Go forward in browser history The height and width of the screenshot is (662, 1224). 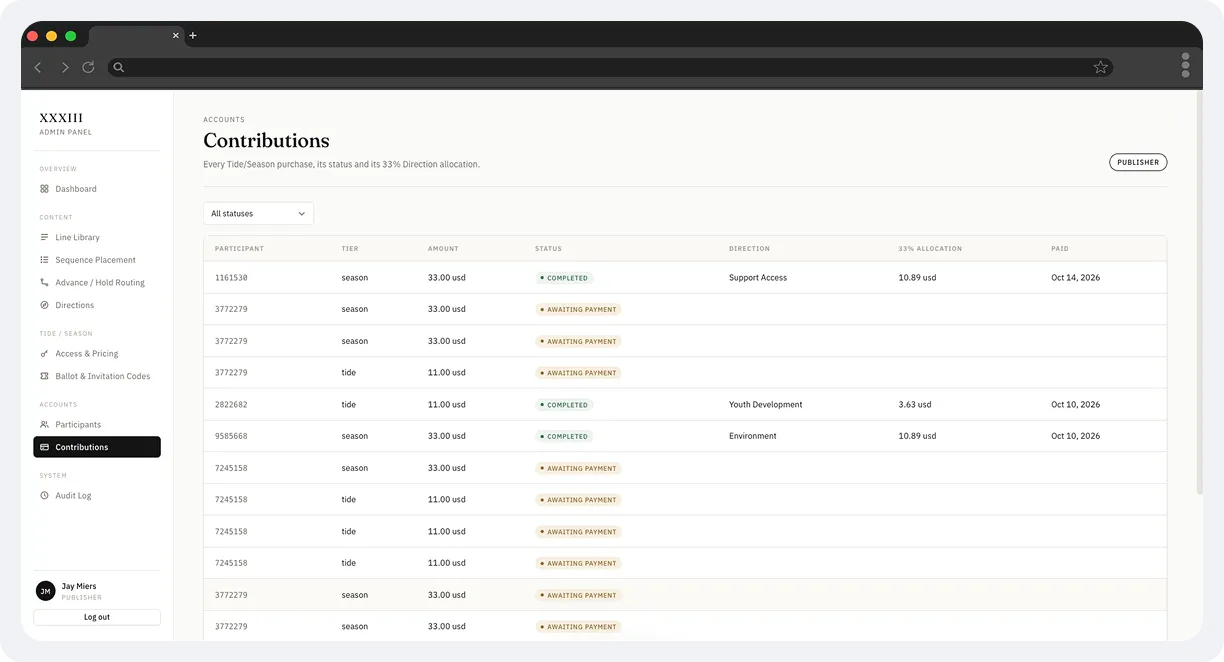click(x=64, y=67)
